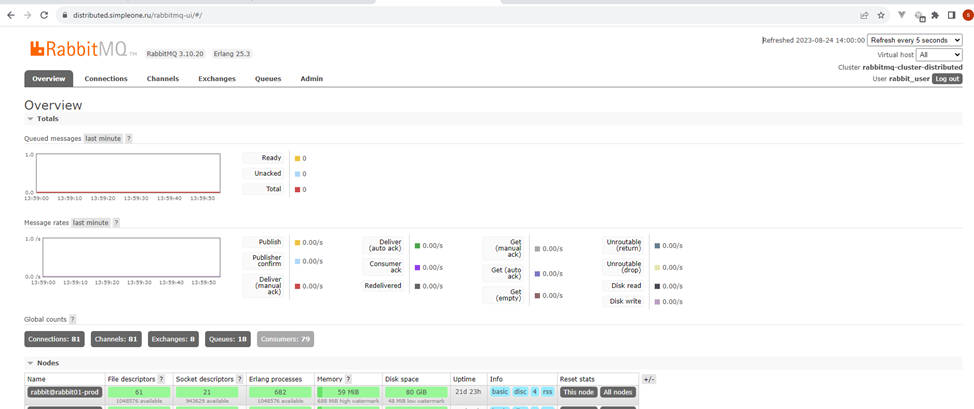This screenshot has width=974, height=409.
Task: Open the Exchanges tab
Action: (216, 79)
